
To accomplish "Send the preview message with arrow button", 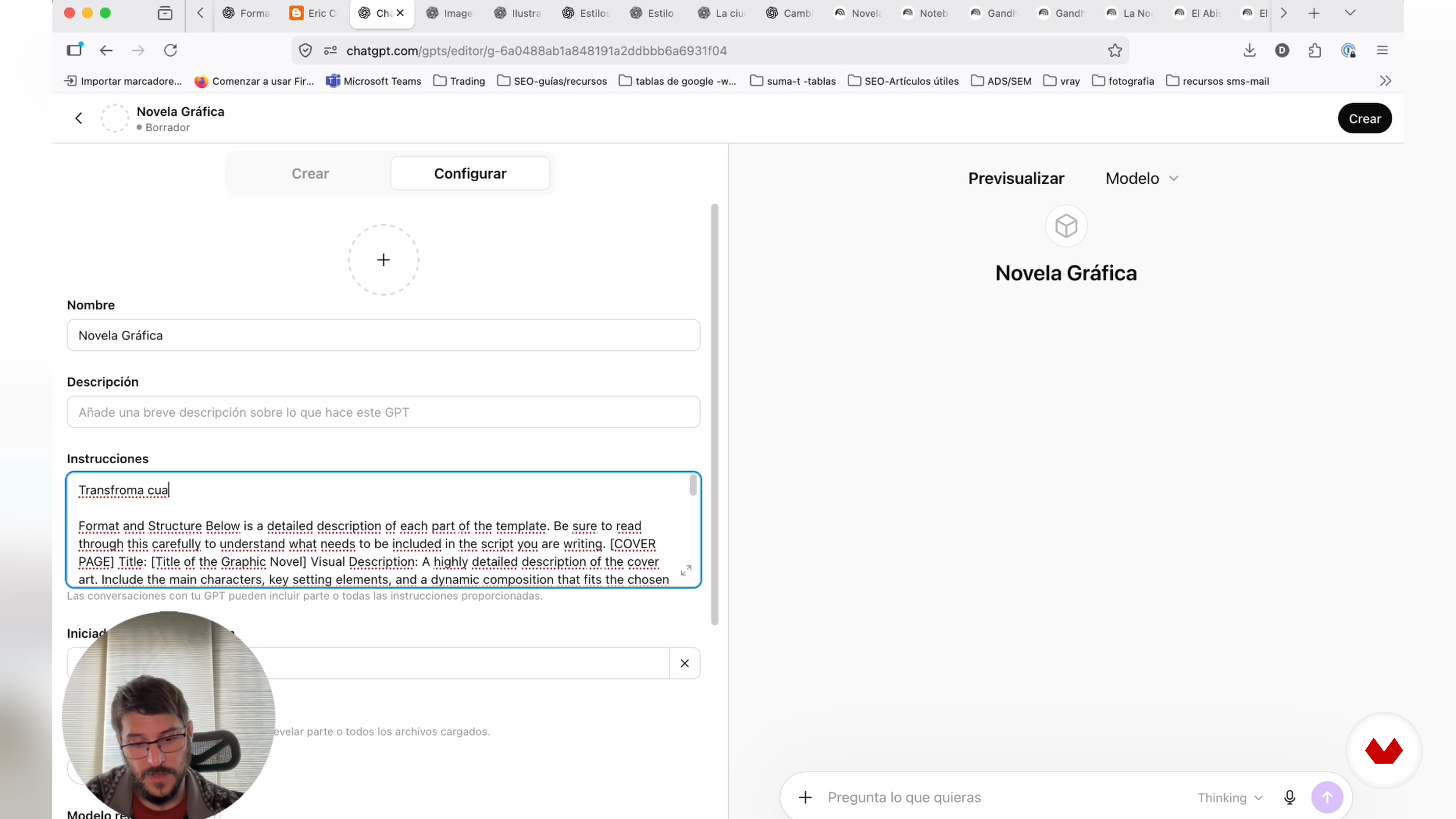I will click(x=1327, y=797).
